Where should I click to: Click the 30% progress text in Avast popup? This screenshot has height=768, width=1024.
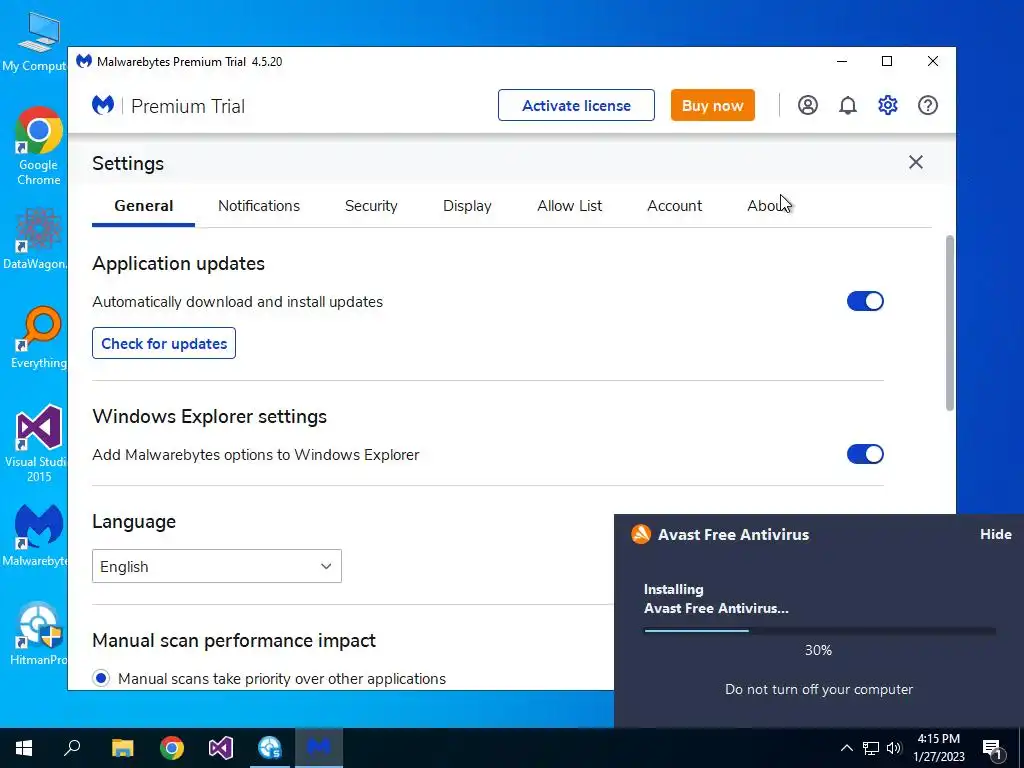coord(818,650)
